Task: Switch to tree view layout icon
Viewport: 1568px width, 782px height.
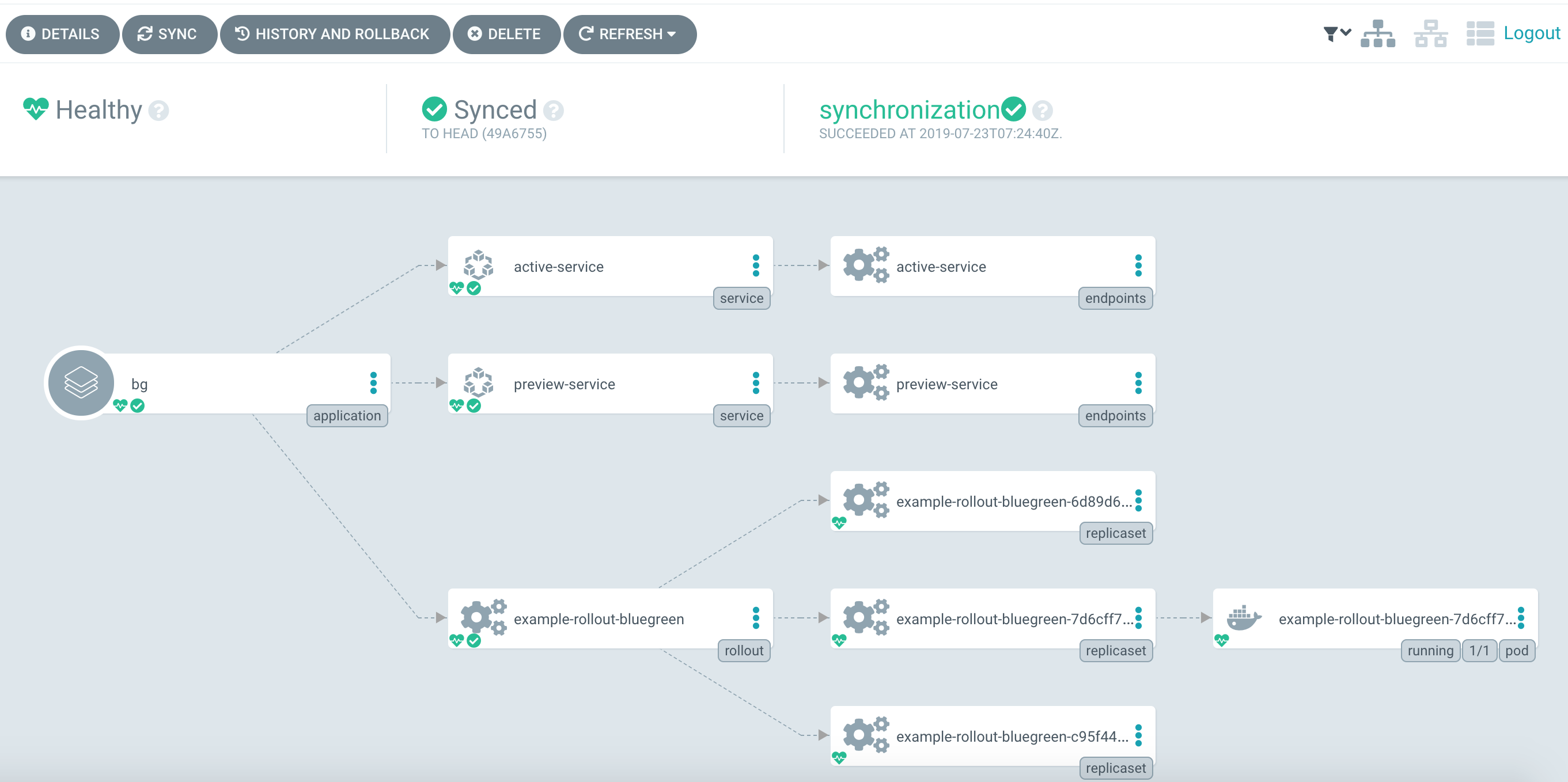Action: [x=1378, y=33]
